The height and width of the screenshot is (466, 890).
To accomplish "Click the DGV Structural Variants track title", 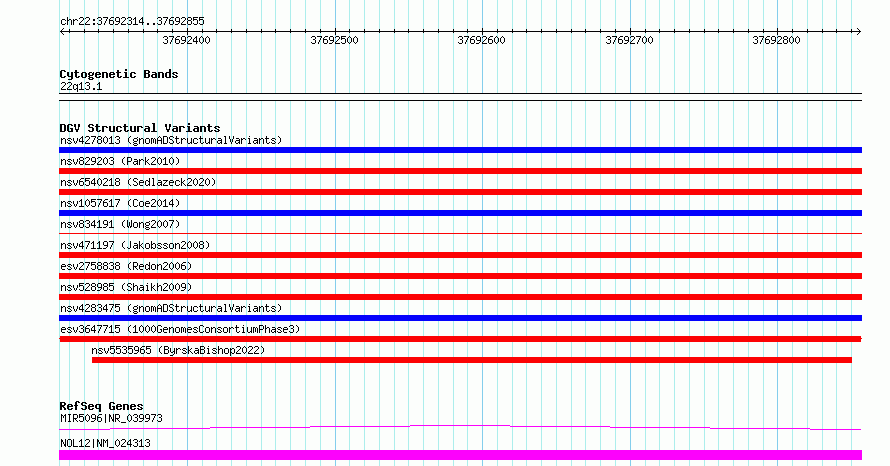I will 140,128.
